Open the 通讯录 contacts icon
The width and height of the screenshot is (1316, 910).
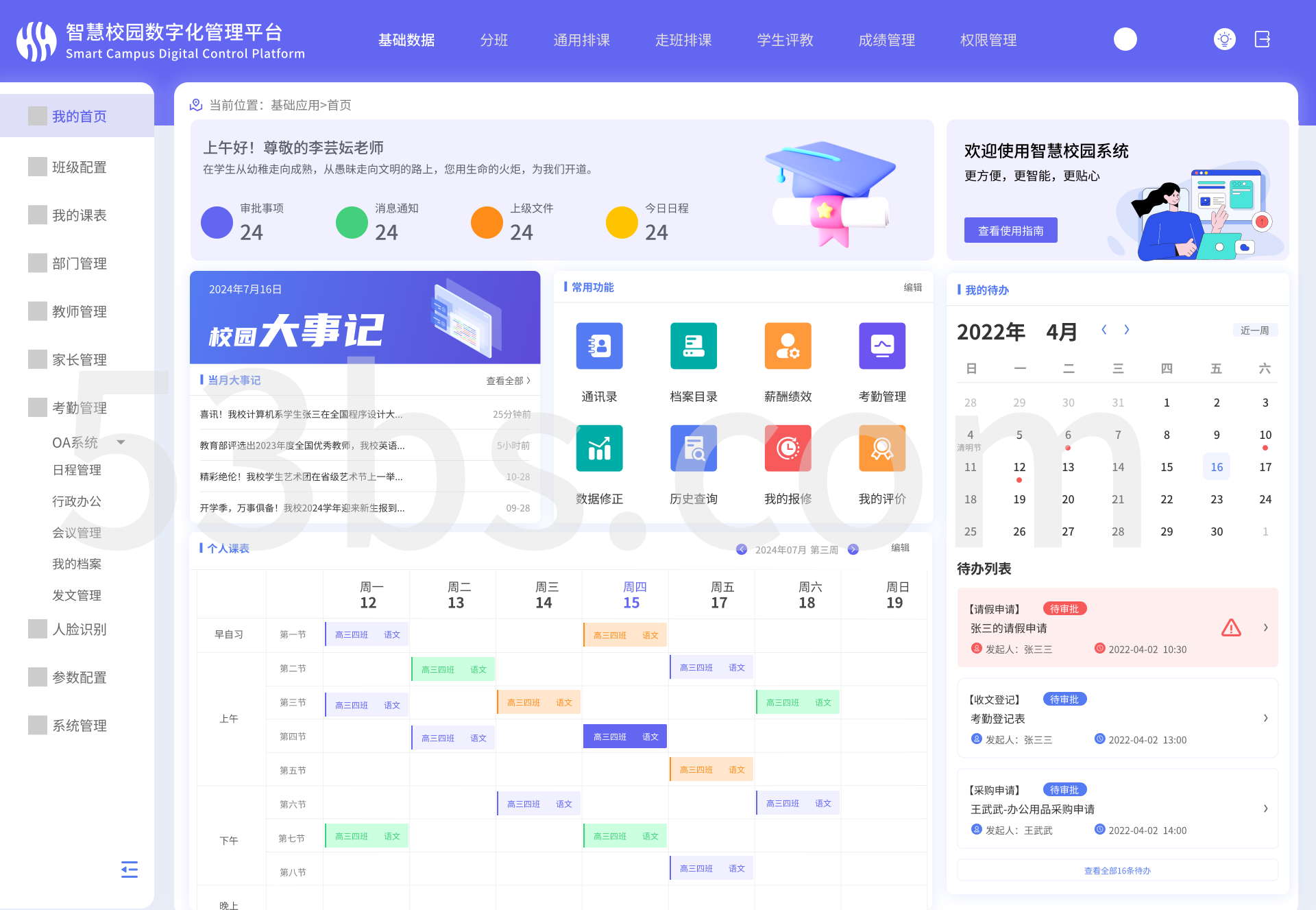point(599,346)
